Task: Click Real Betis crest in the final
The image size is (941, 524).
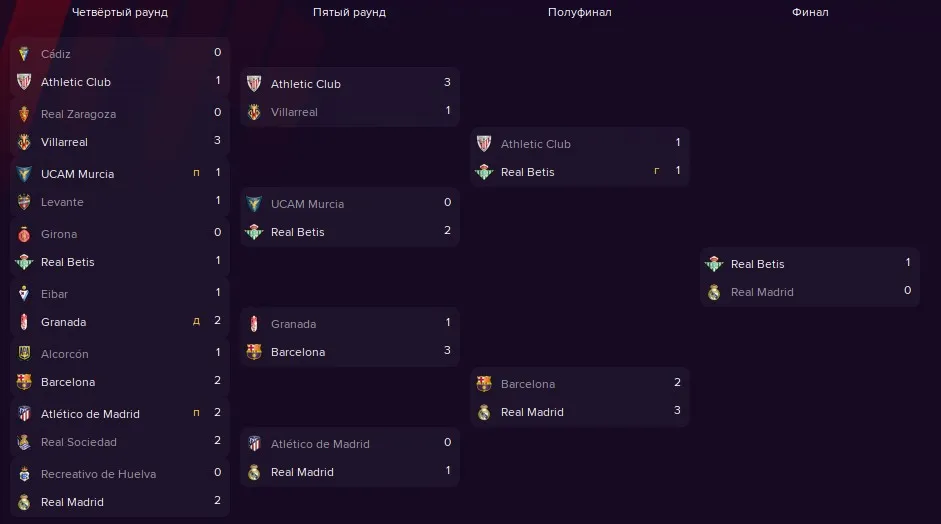Action: pyautogui.click(x=714, y=264)
